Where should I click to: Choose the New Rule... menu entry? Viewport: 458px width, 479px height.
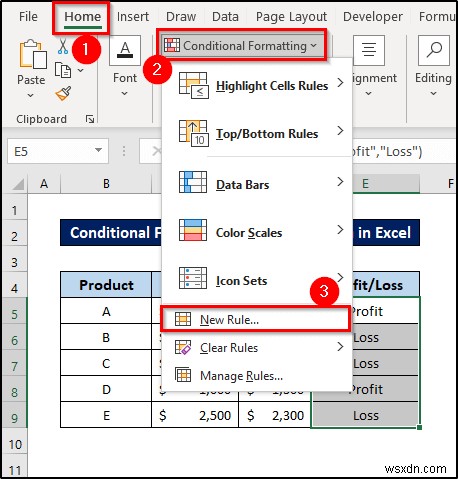point(256,319)
